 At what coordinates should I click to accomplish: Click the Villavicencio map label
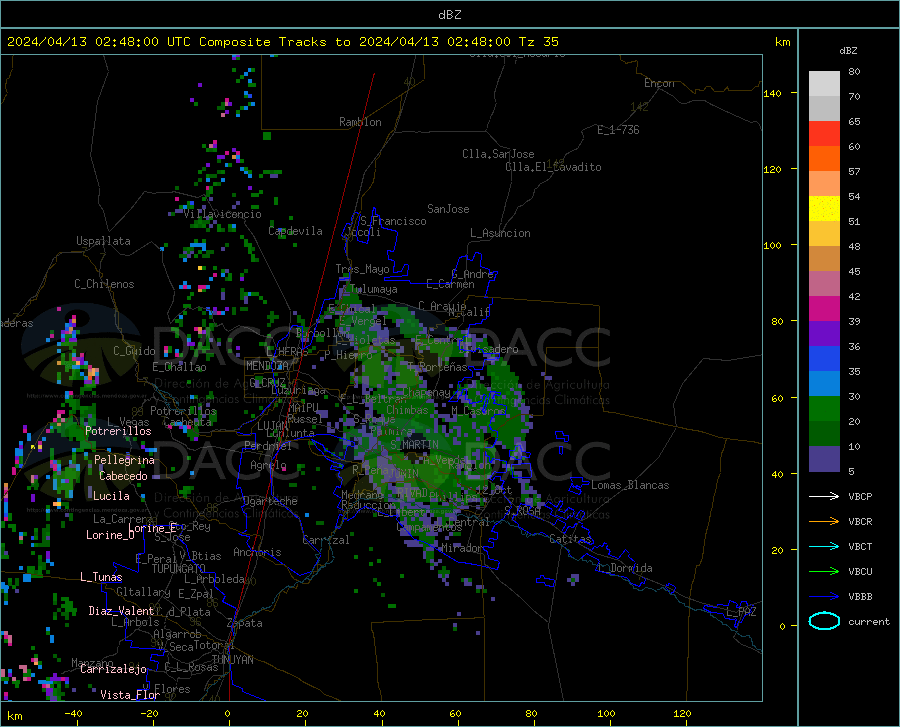[223, 214]
